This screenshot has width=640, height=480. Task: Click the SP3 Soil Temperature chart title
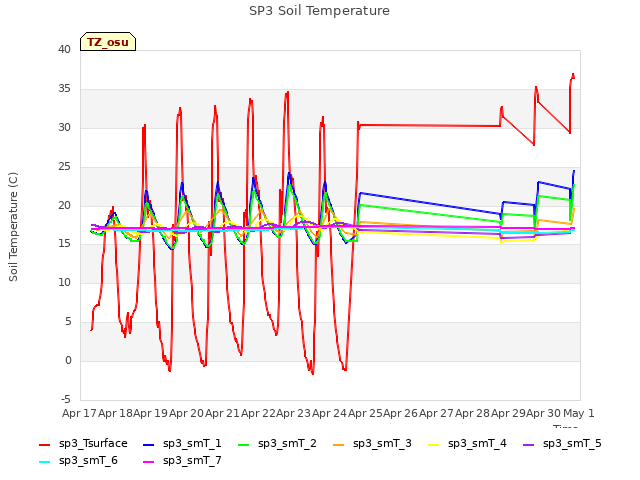pos(320,11)
